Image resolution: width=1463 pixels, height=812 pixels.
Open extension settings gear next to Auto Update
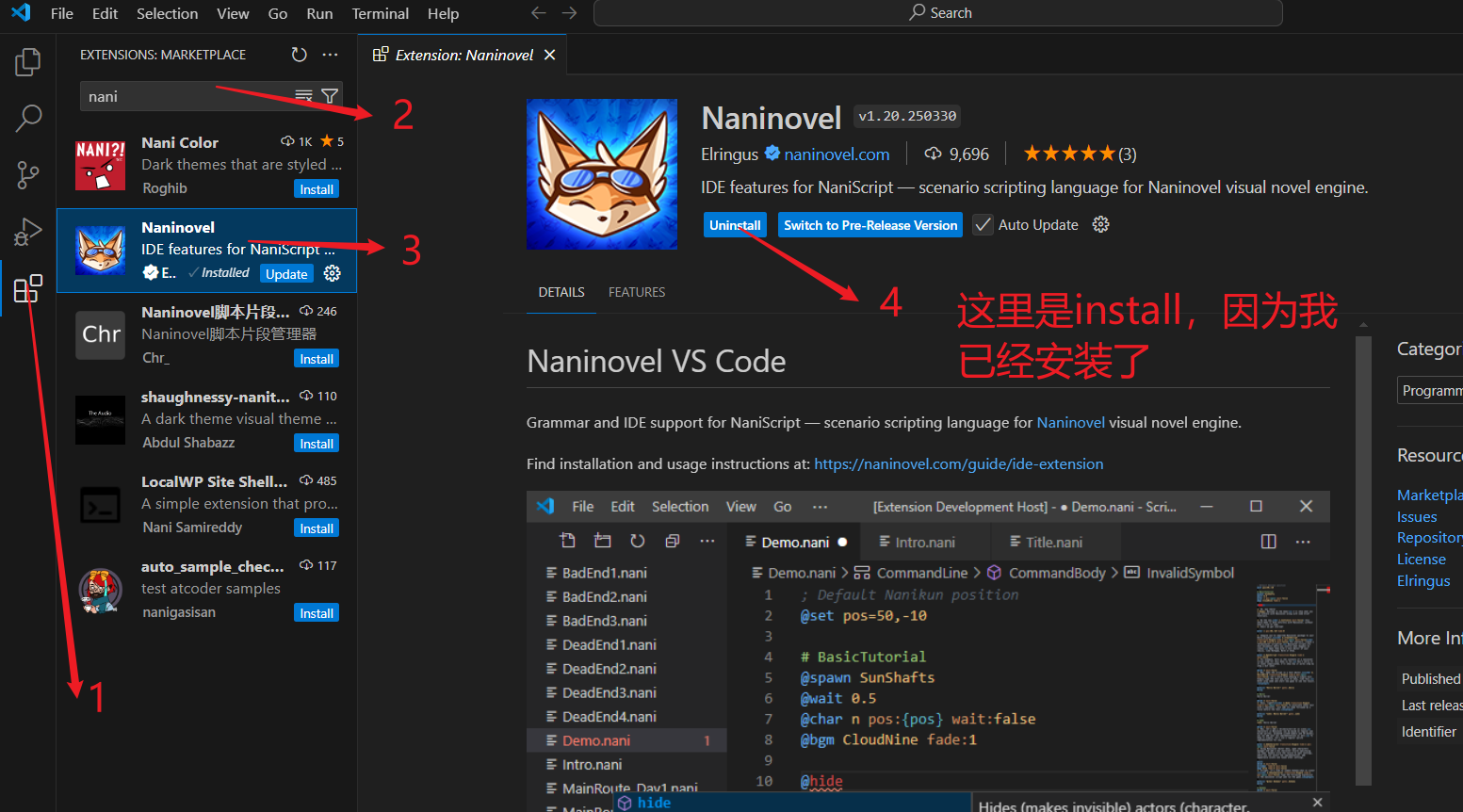[x=1100, y=224]
